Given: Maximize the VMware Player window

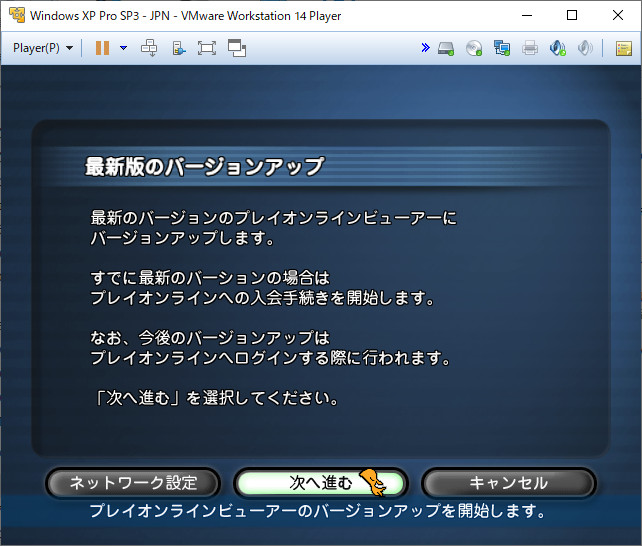Looking at the screenshot, I should click(572, 16).
